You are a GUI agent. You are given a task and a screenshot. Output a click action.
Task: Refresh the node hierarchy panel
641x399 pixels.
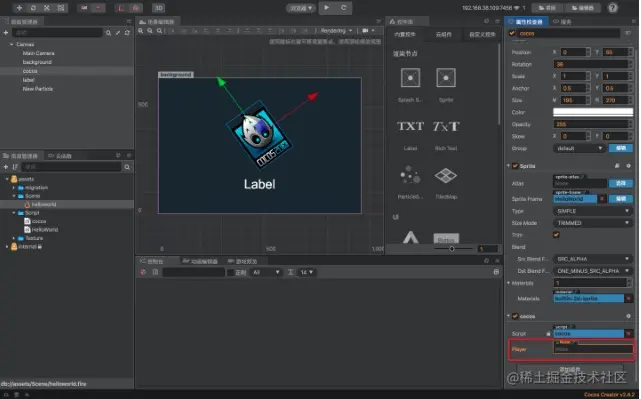127,33
